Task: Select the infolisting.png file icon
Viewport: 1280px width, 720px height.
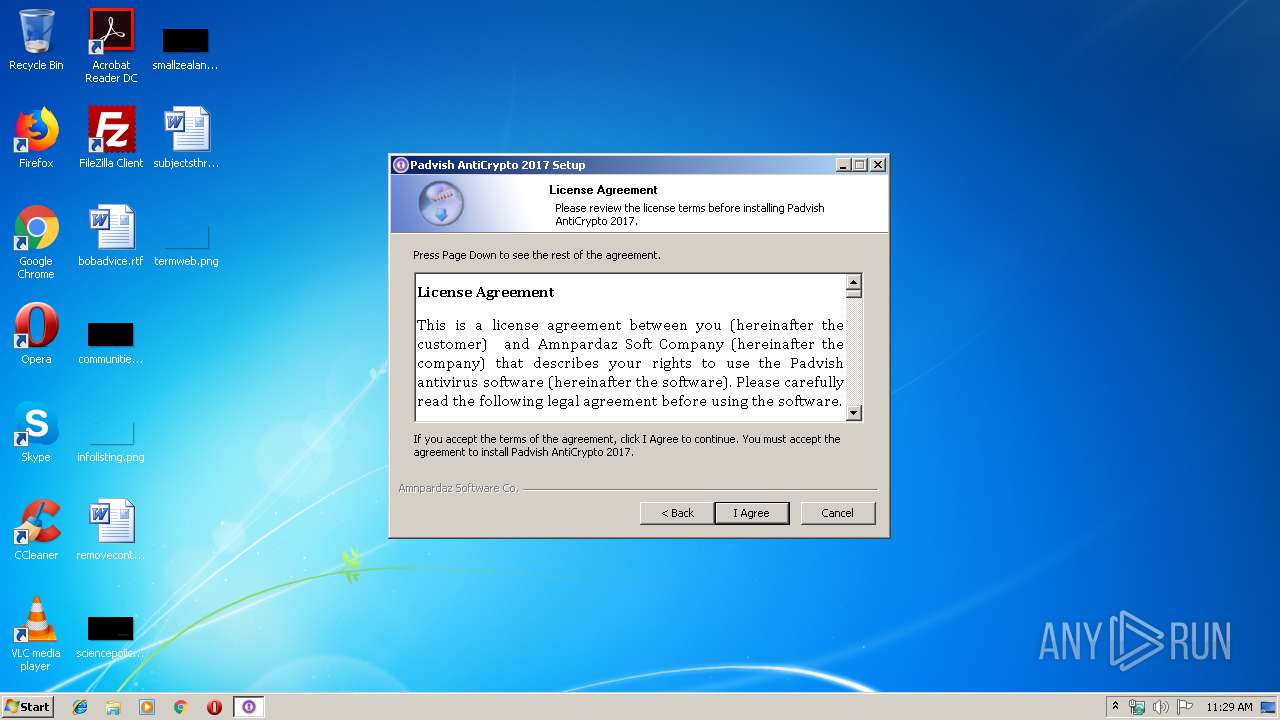Action: pos(111,441)
